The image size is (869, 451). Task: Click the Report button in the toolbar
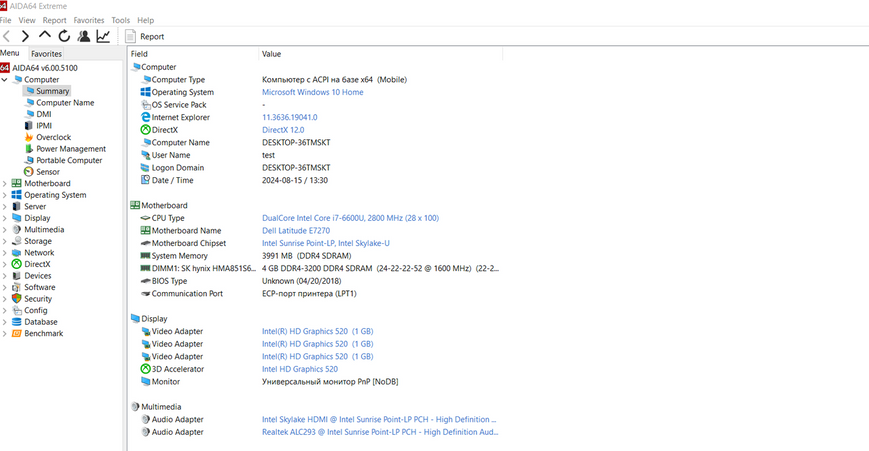pos(145,37)
